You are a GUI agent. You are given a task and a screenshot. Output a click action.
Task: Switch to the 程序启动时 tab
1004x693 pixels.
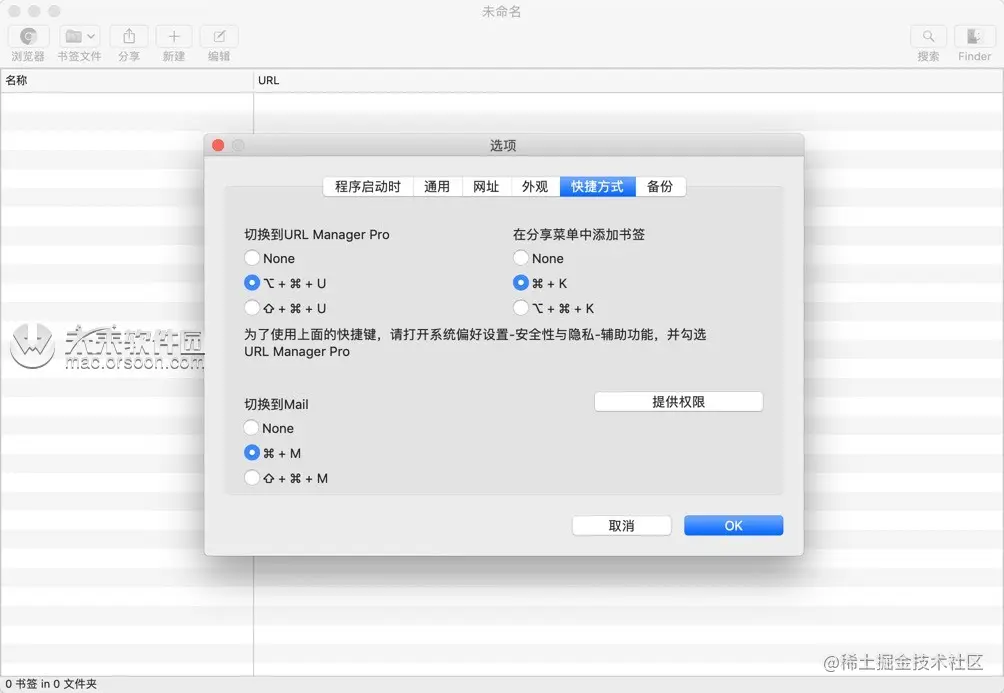pos(368,186)
